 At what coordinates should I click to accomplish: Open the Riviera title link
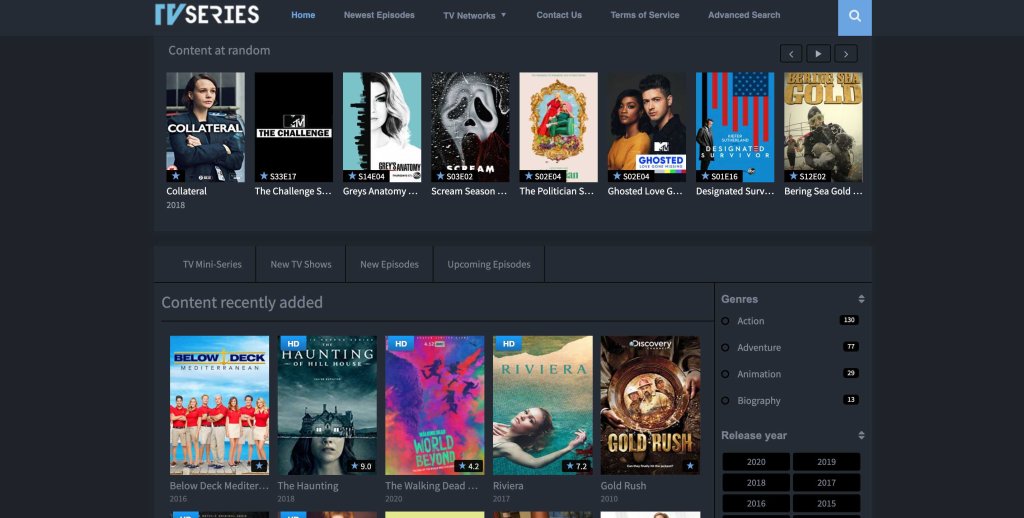coord(508,486)
